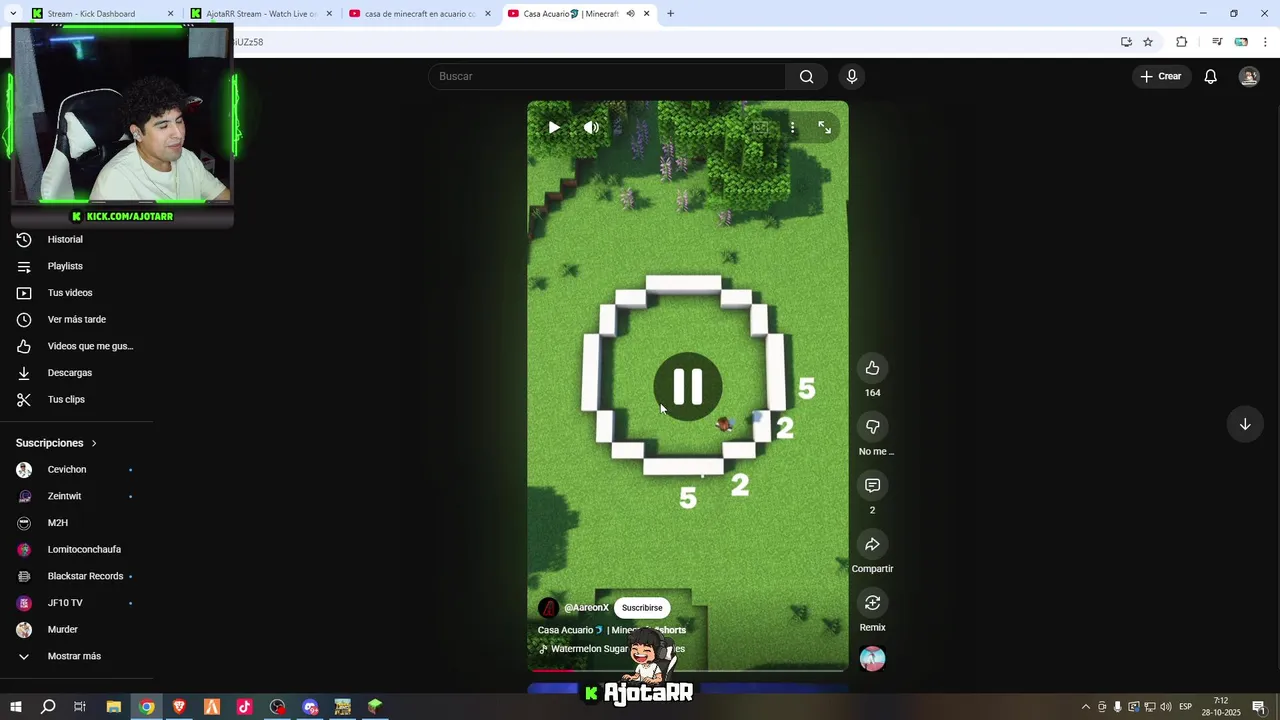Click the system volume tray icon
1280x720 pixels.
tap(1165, 707)
